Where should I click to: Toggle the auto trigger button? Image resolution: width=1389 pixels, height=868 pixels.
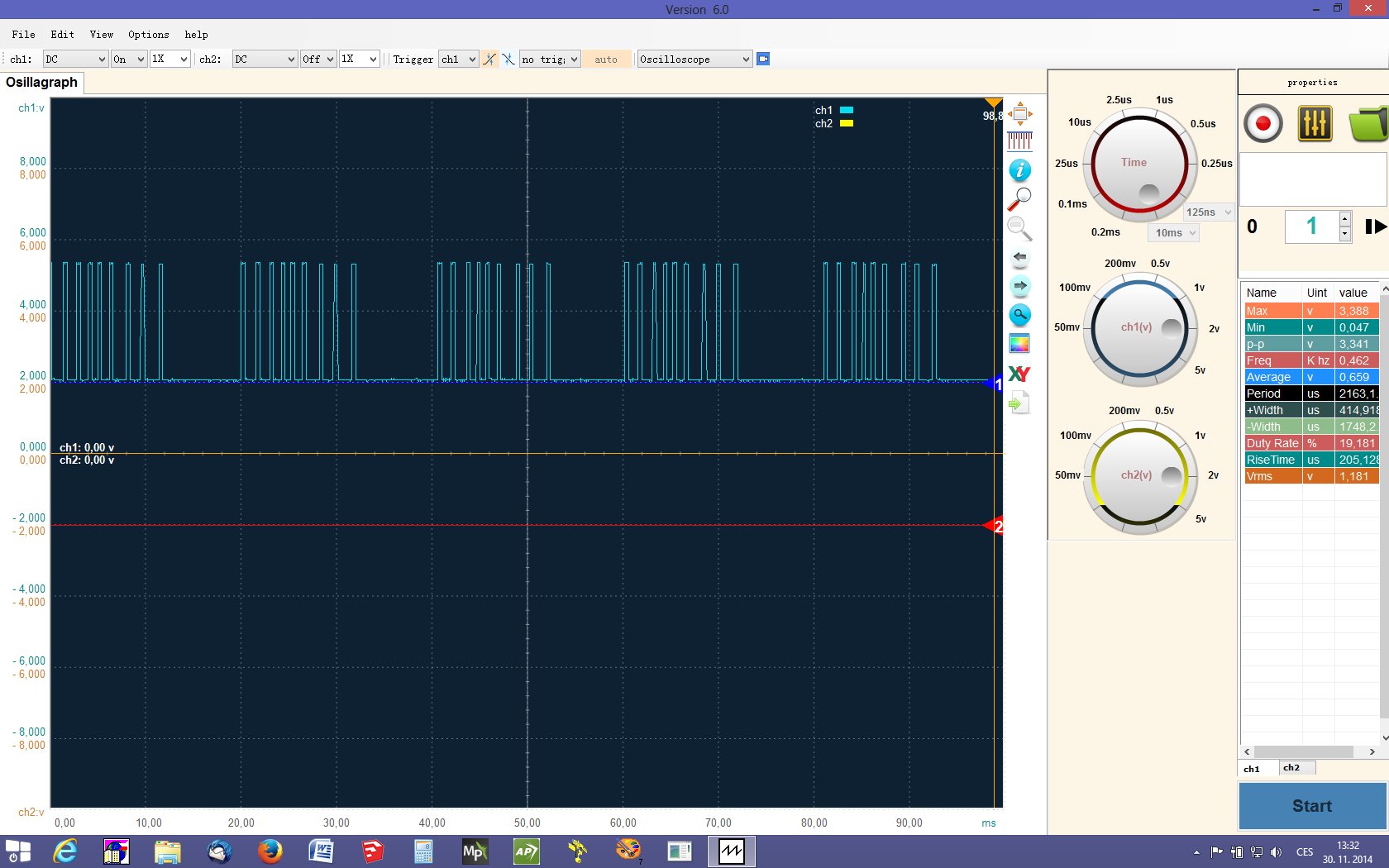click(x=606, y=60)
